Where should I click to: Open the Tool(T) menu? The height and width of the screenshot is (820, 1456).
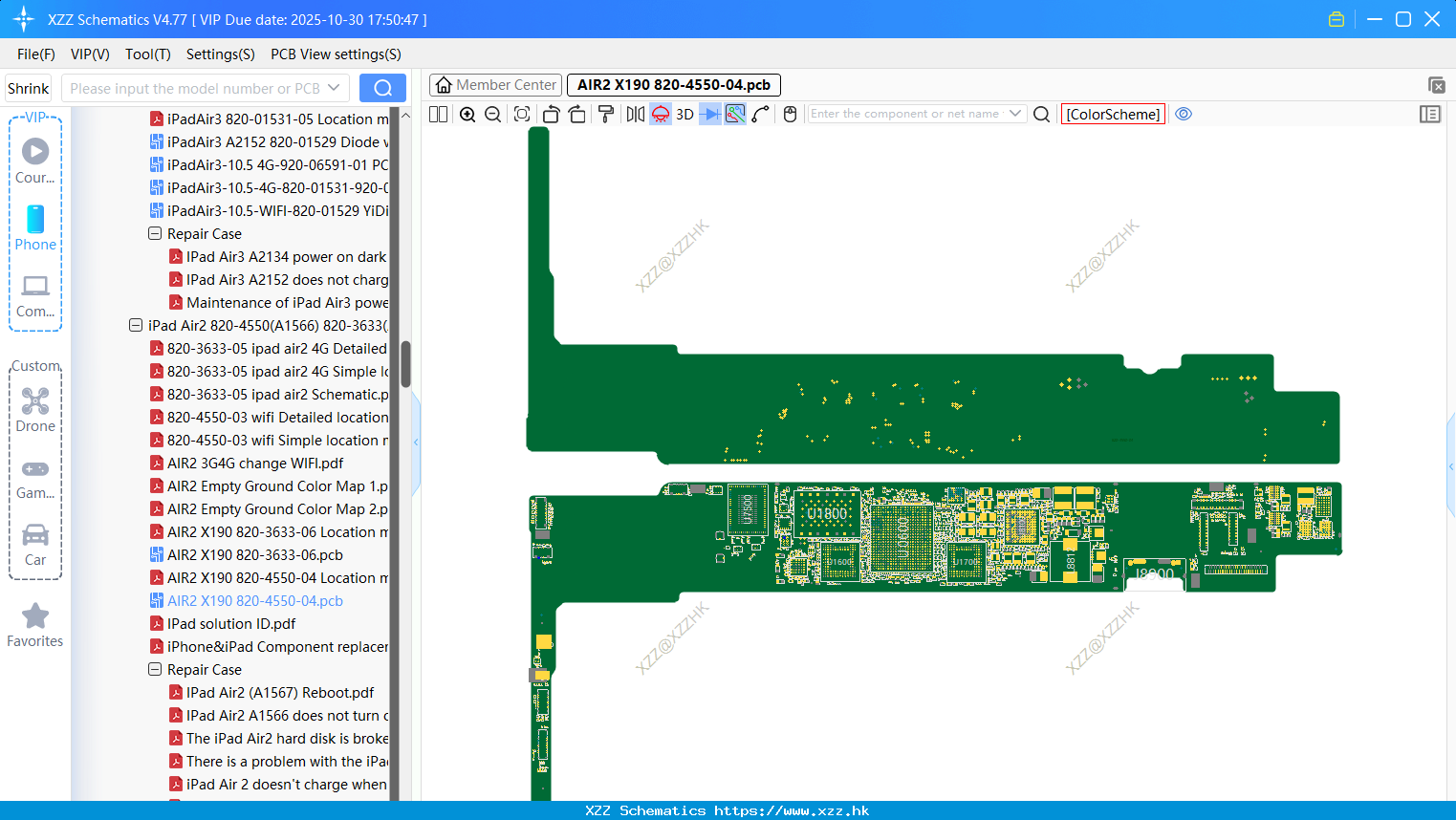[x=148, y=54]
